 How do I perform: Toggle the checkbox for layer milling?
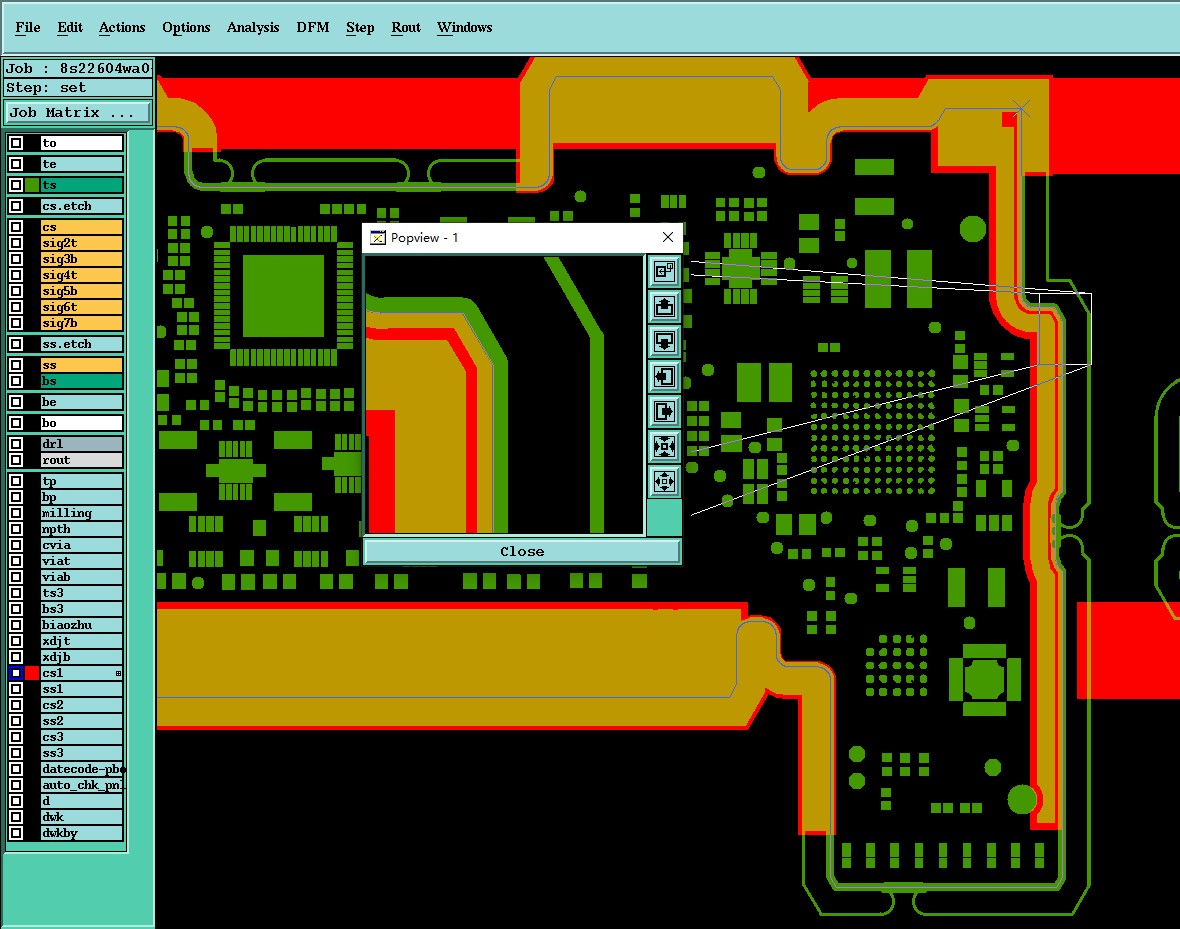click(x=16, y=513)
